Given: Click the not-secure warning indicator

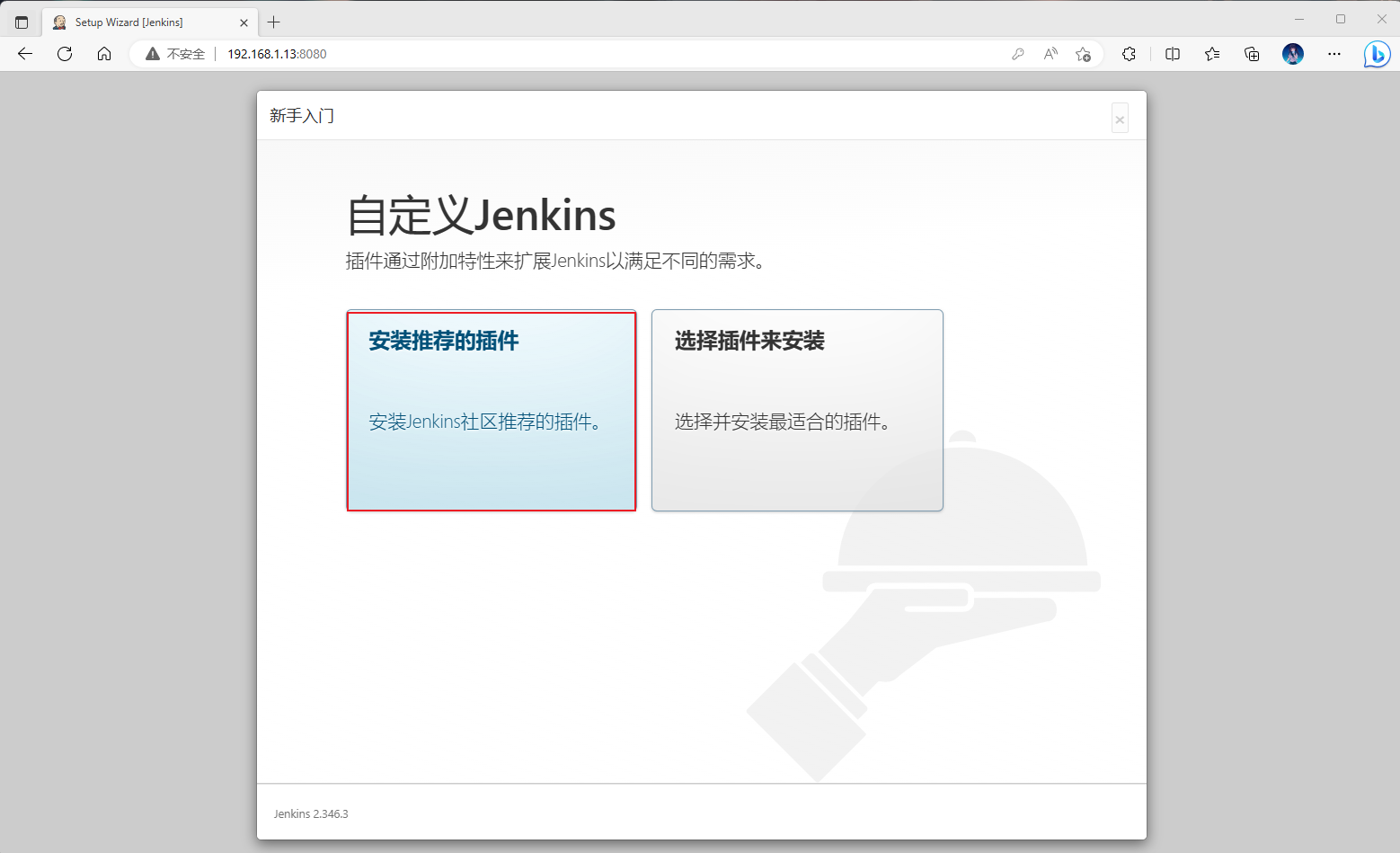Looking at the screenshot, I should 175,54.
